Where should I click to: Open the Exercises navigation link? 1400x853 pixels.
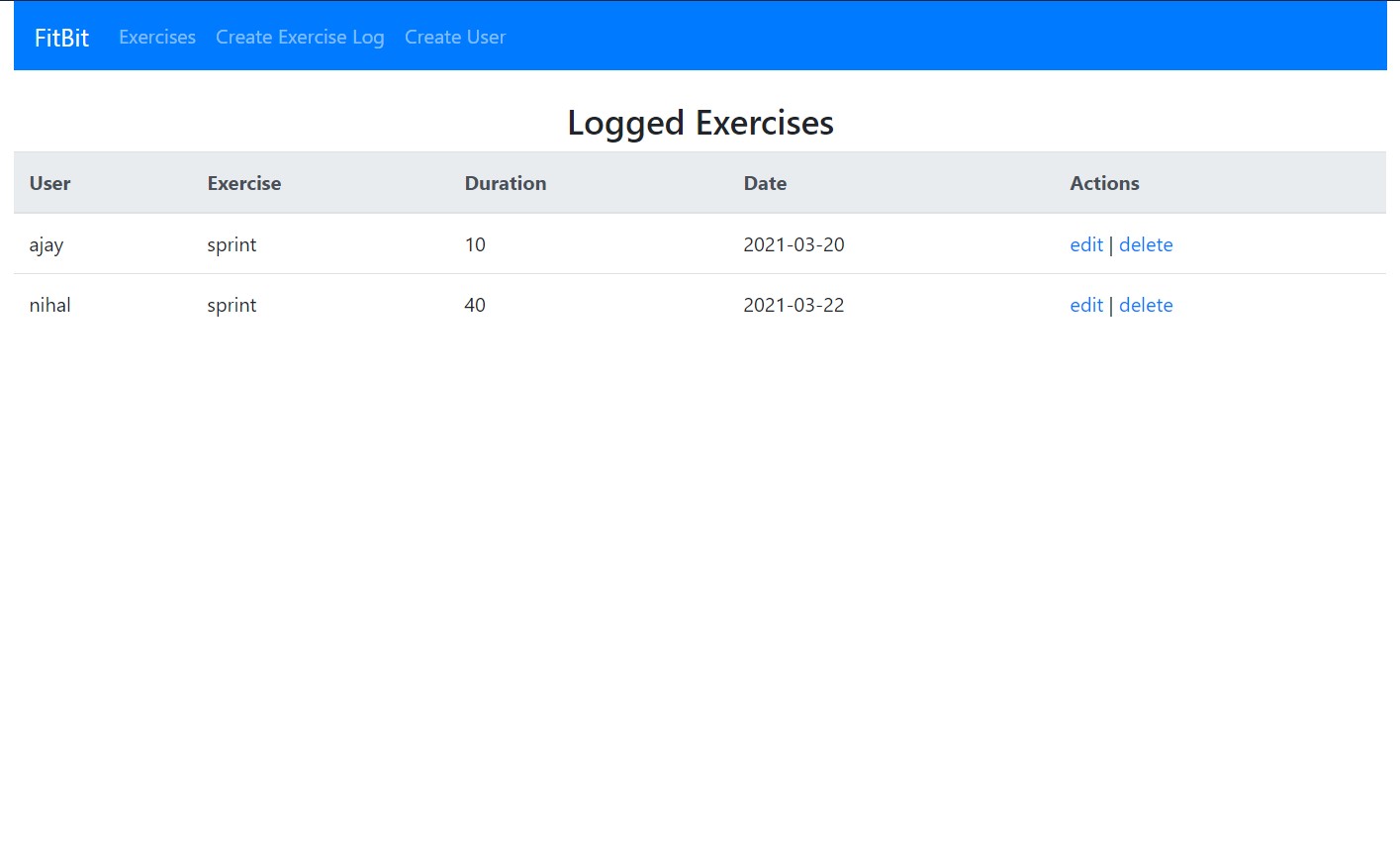[x=156, y=37]
